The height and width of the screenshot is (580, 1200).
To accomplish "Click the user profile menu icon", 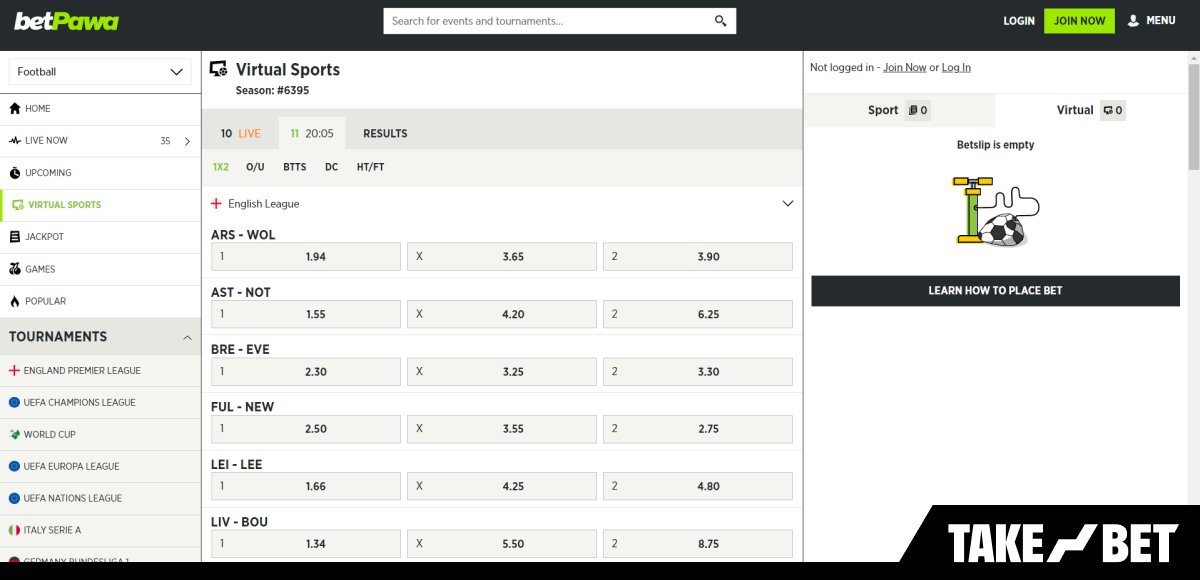I will tap(1133, 20).
